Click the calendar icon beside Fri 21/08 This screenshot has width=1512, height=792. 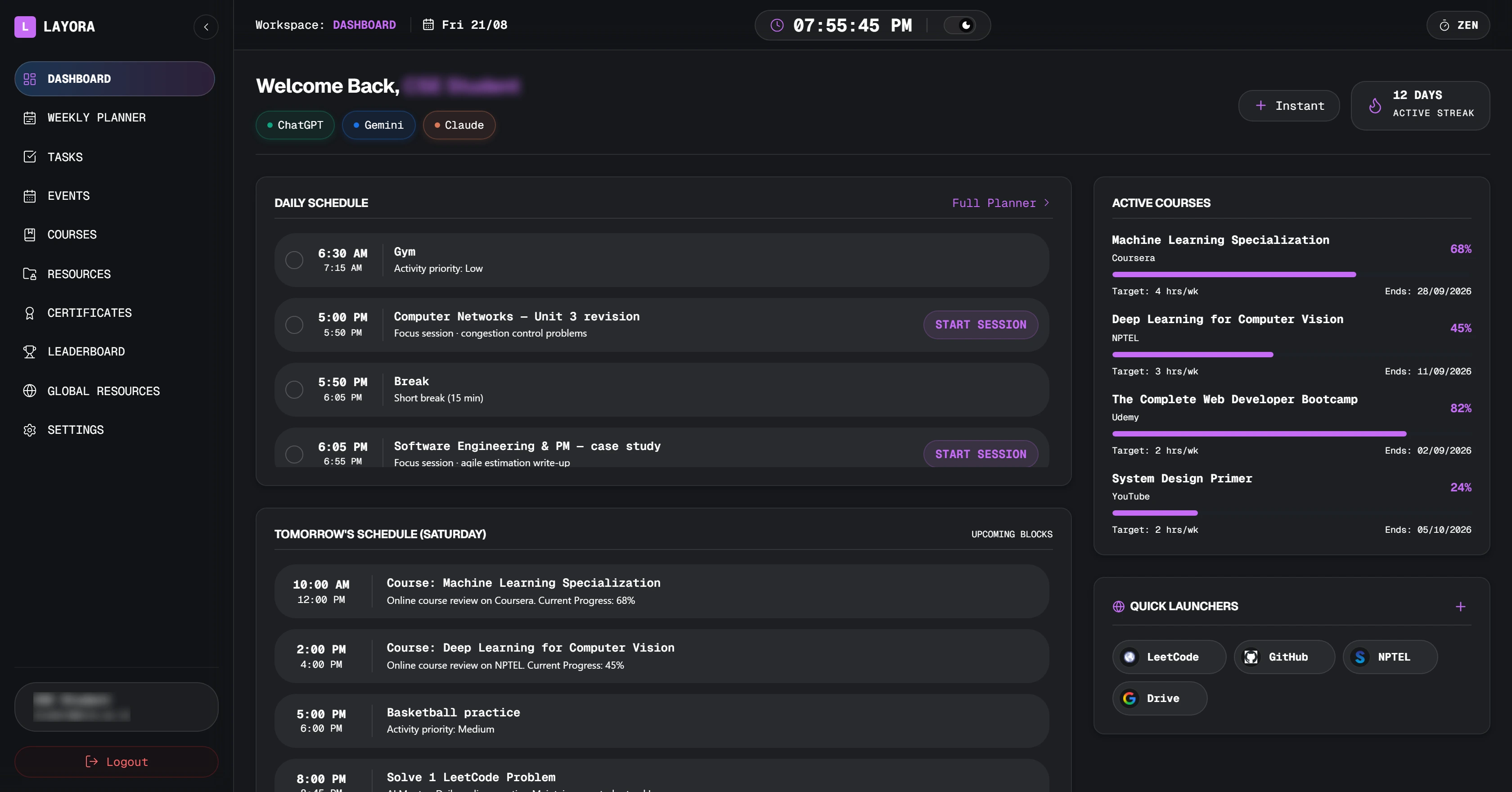tap(428, 25)
